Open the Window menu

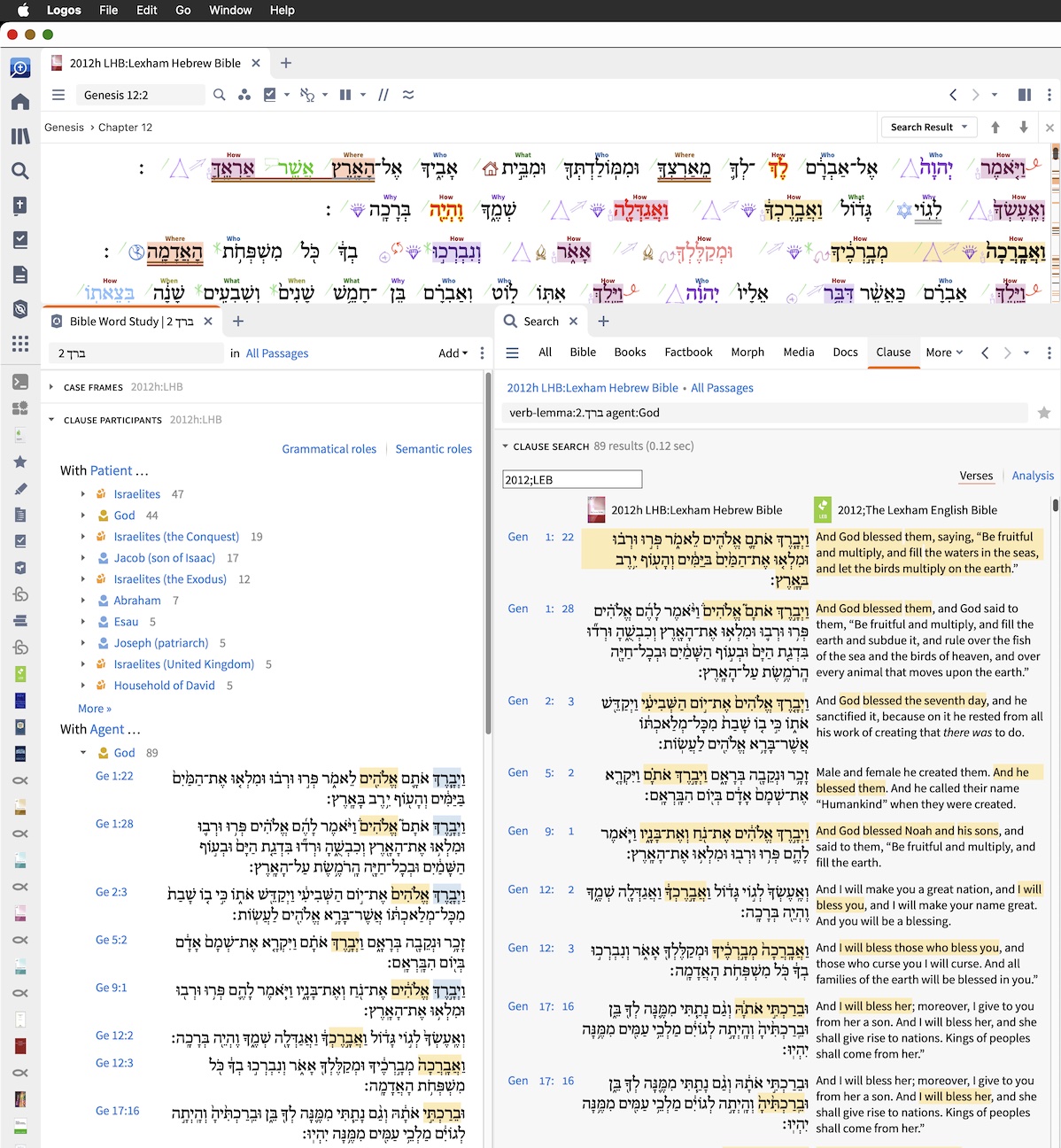[230, 11]
